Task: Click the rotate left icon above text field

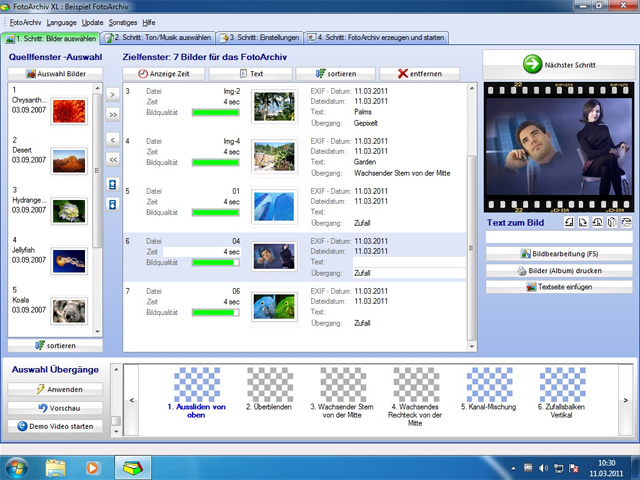Action: click(569, 221)
